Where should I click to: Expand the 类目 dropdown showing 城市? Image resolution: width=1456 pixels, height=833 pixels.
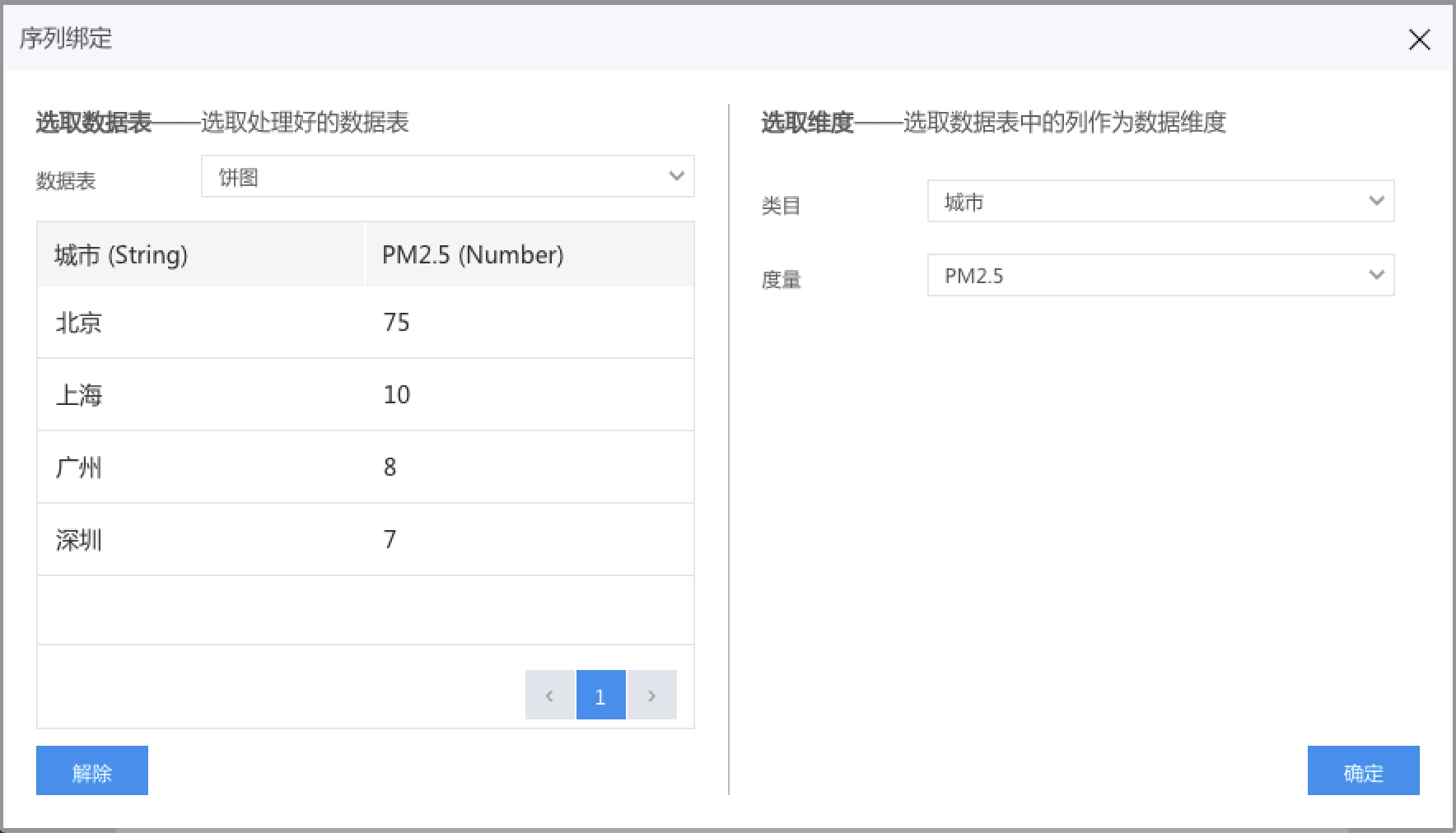[x=1160, y=202]
